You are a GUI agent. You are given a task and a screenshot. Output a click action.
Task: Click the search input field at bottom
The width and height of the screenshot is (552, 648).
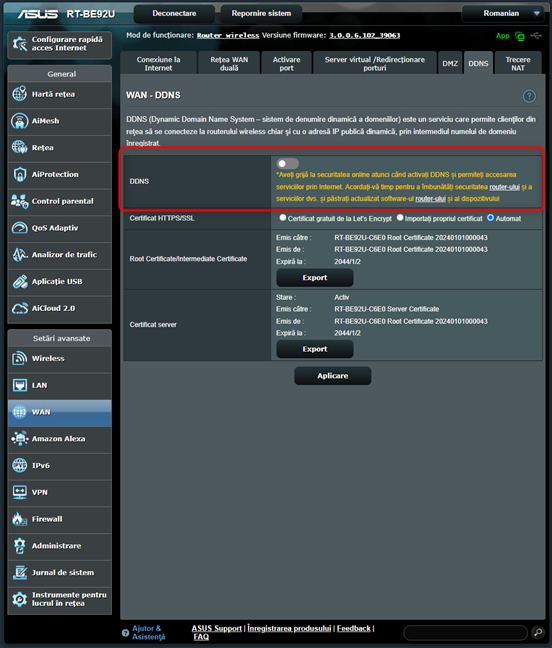(465, 632)
